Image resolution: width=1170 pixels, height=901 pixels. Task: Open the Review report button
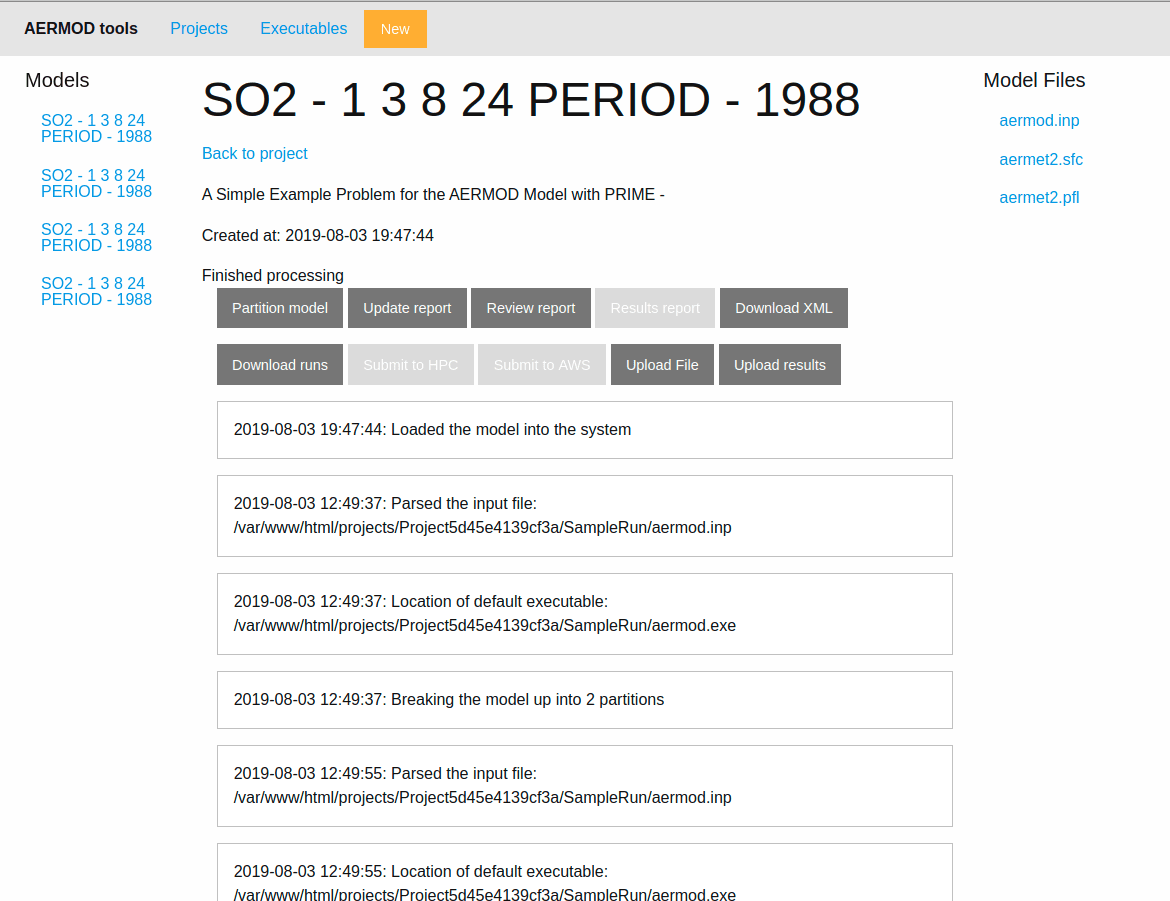point(530,308)
